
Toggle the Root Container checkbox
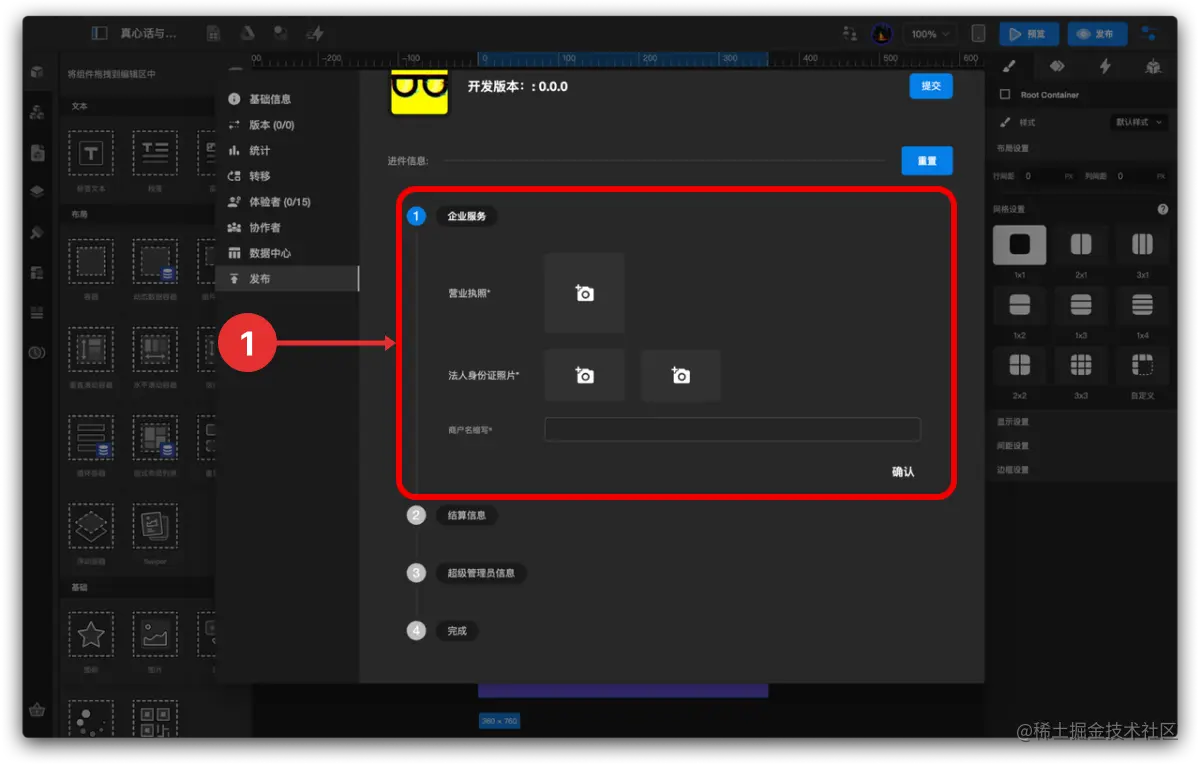[x=1005, y=95]
